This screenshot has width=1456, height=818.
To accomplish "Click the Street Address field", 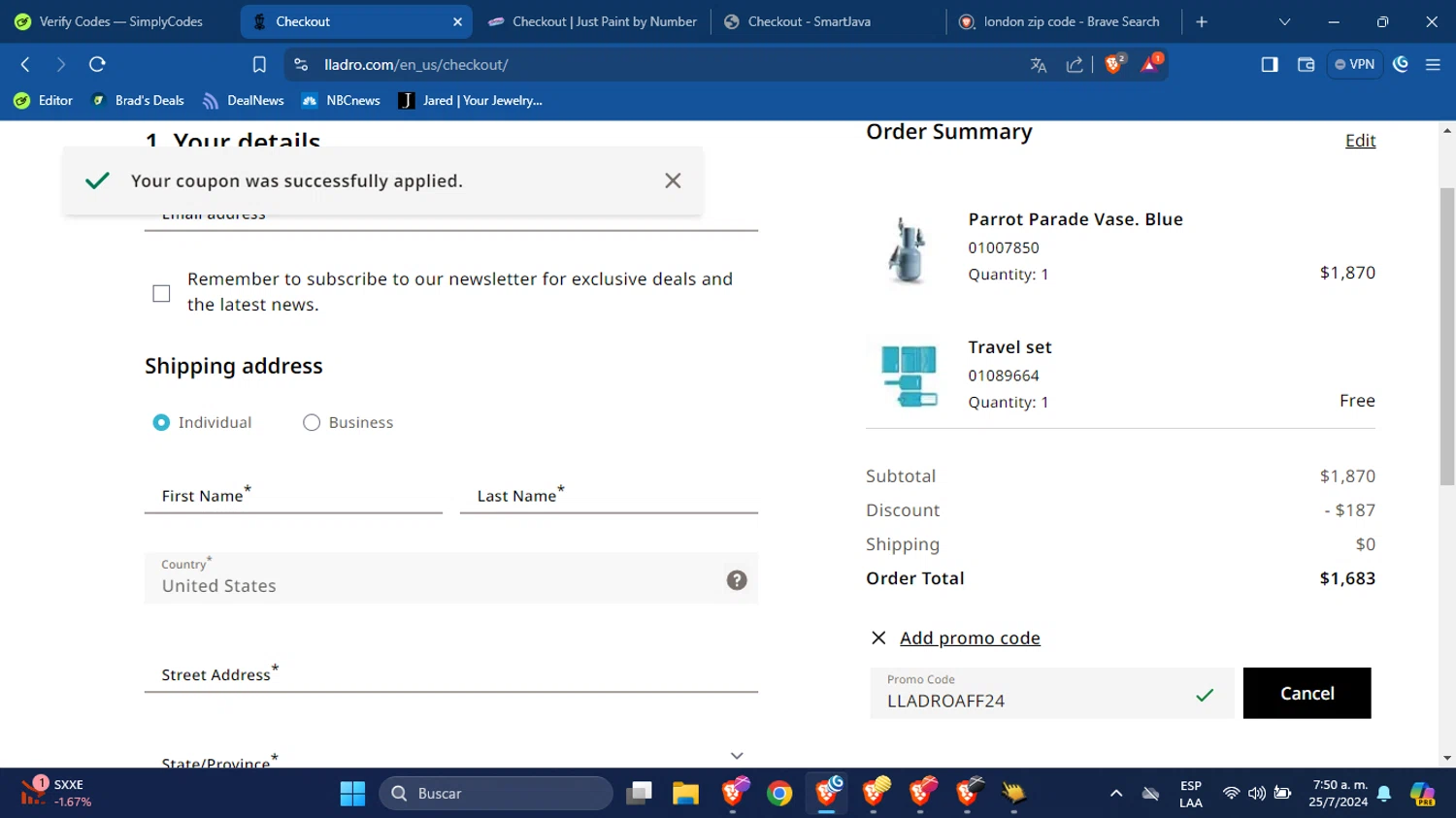I will tap(451, 673).
